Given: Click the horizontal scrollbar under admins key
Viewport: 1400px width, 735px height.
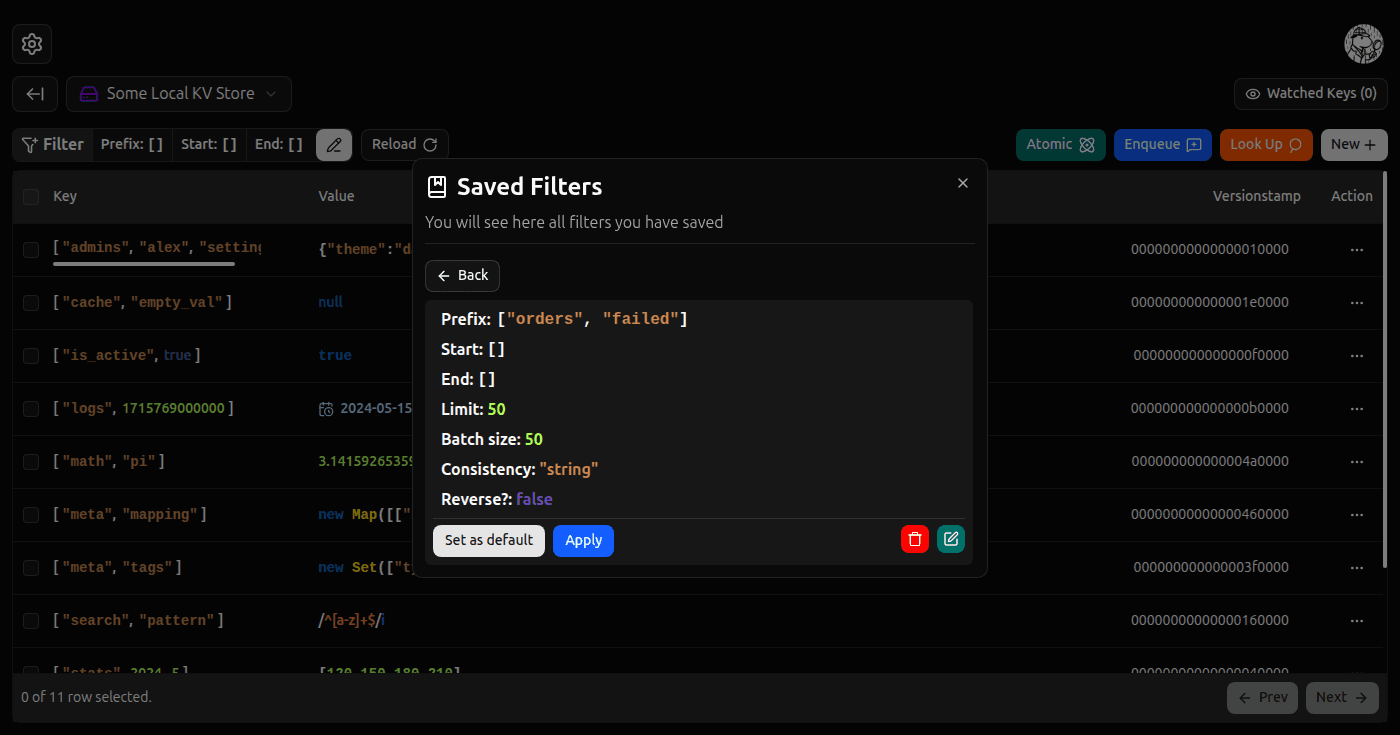Looking at the screenshot, I should [144, 264].
